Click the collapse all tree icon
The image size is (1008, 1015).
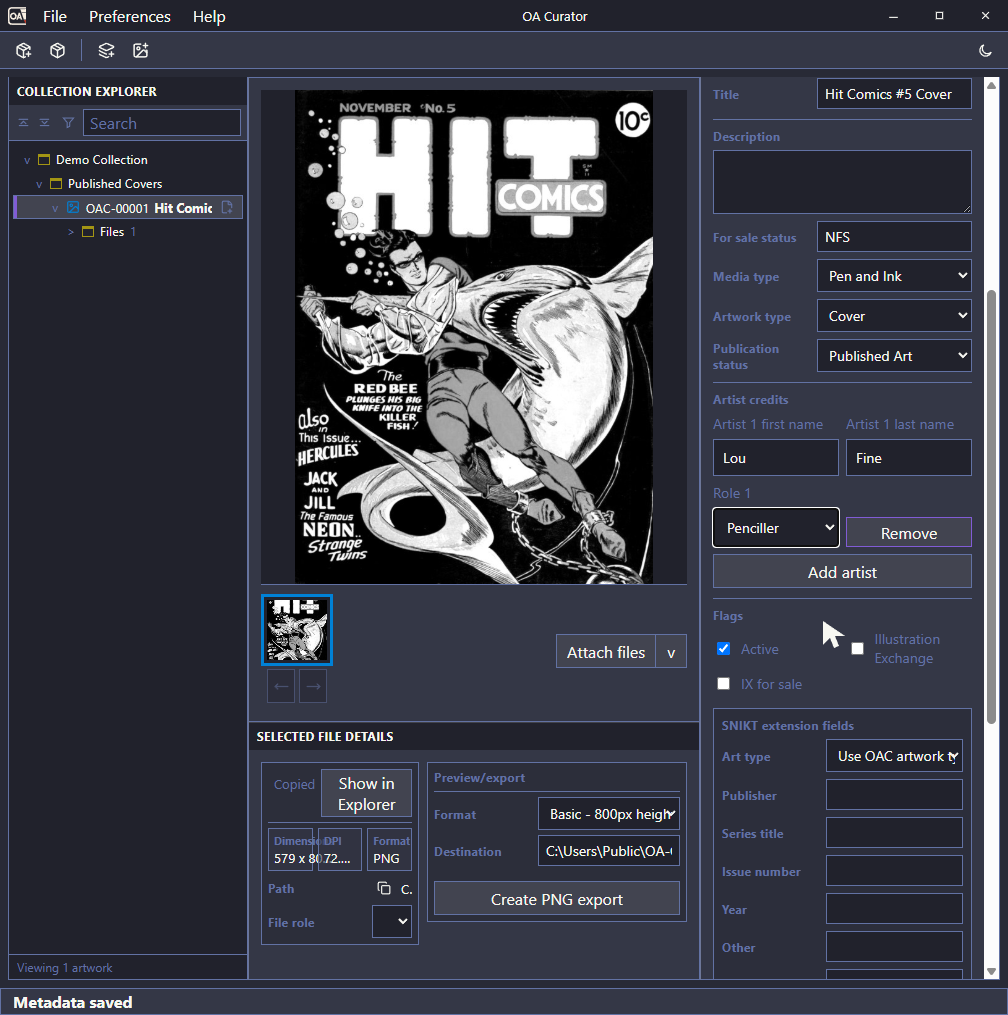[23, 123]
